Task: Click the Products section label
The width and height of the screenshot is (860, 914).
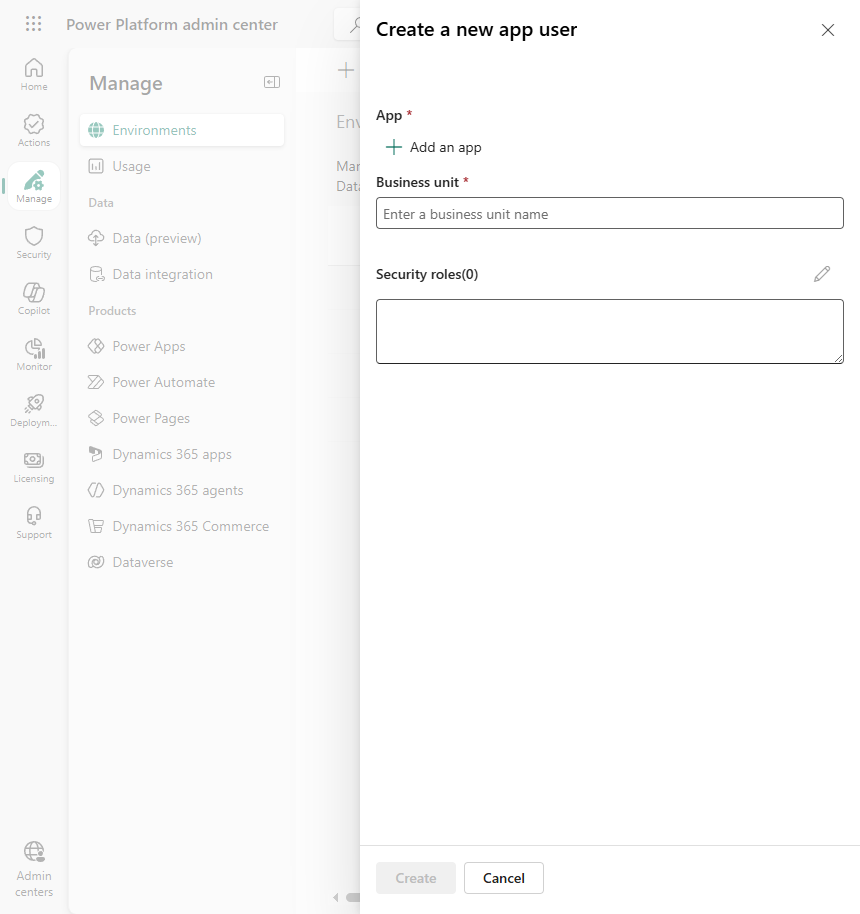Action: tap(112, 311)
